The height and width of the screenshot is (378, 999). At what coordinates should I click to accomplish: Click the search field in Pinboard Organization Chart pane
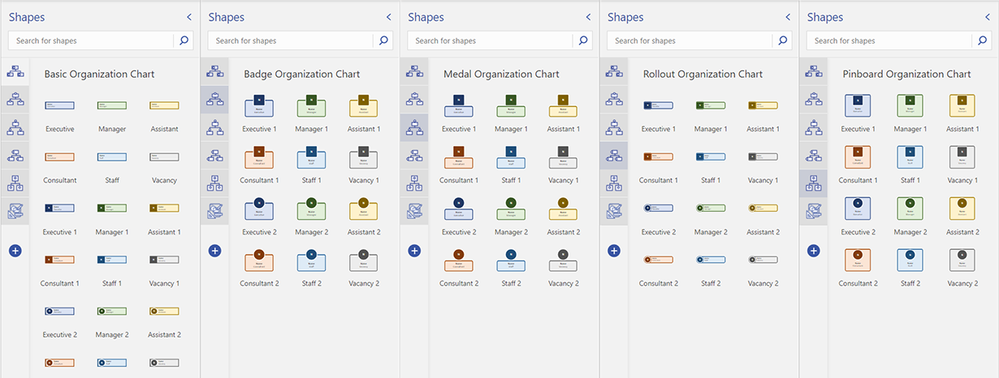pos(889,41)
